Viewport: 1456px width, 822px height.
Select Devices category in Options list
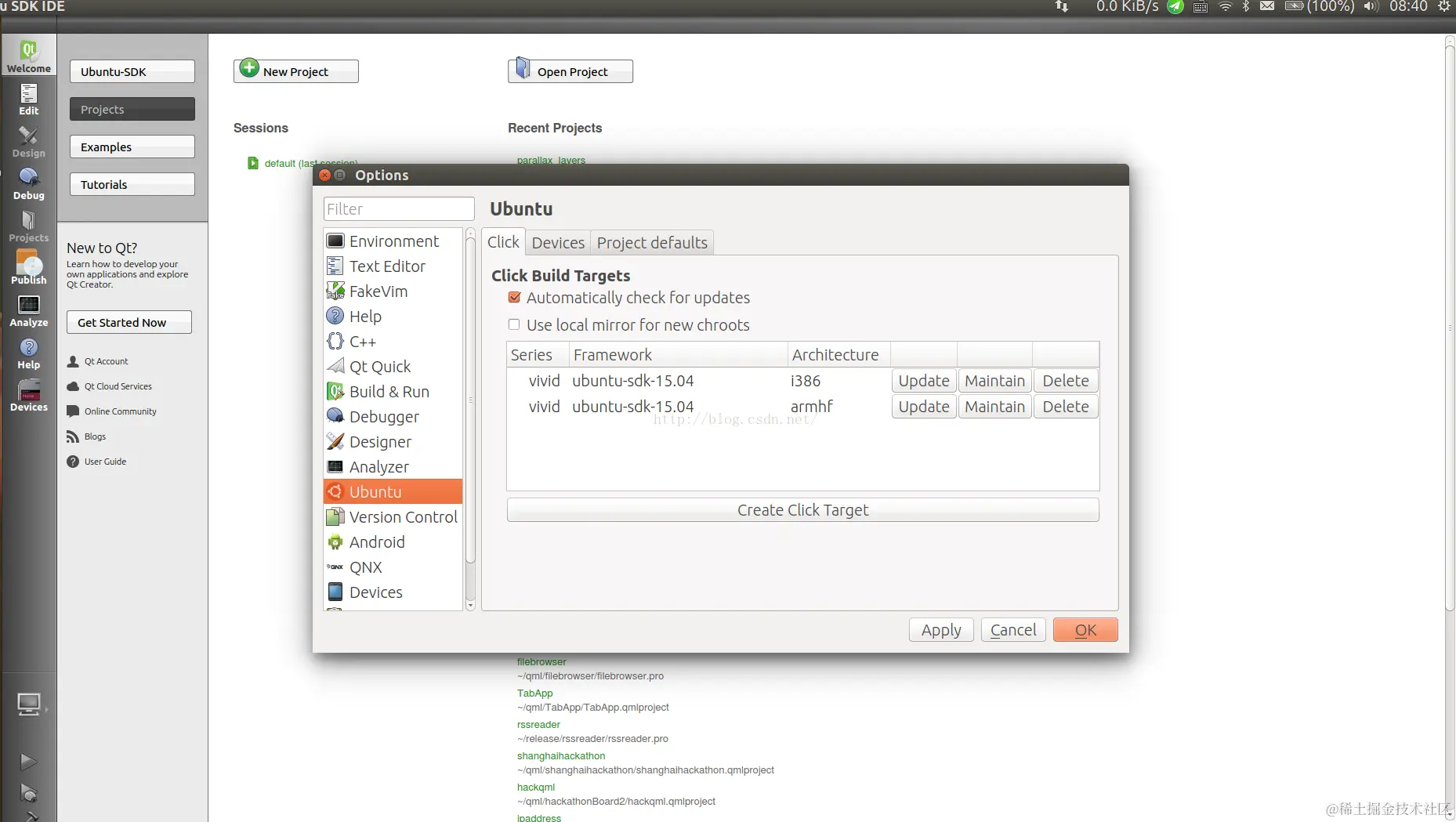393,592
